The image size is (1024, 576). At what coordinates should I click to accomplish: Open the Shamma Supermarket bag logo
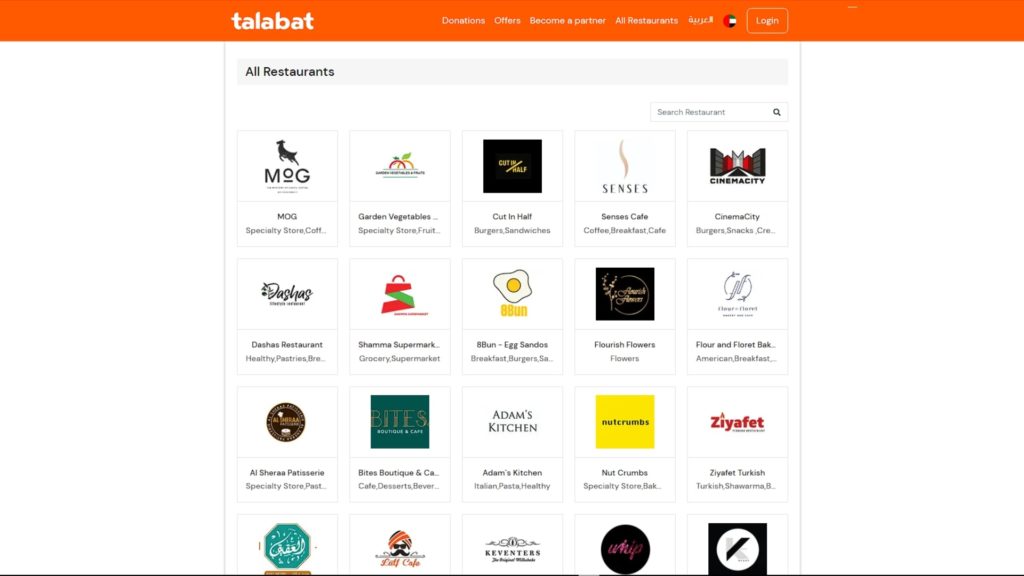tap(400, 295)
